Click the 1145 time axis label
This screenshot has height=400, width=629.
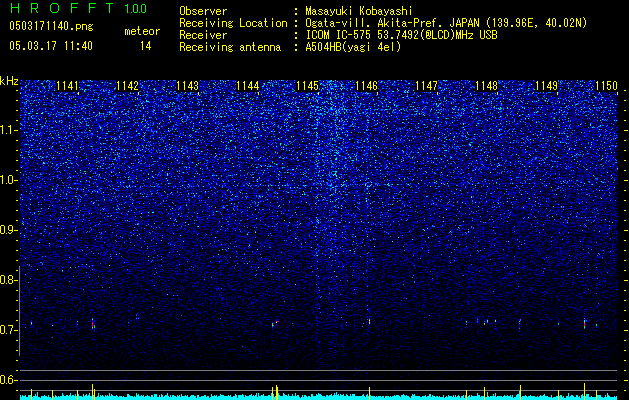click(307, 86)
